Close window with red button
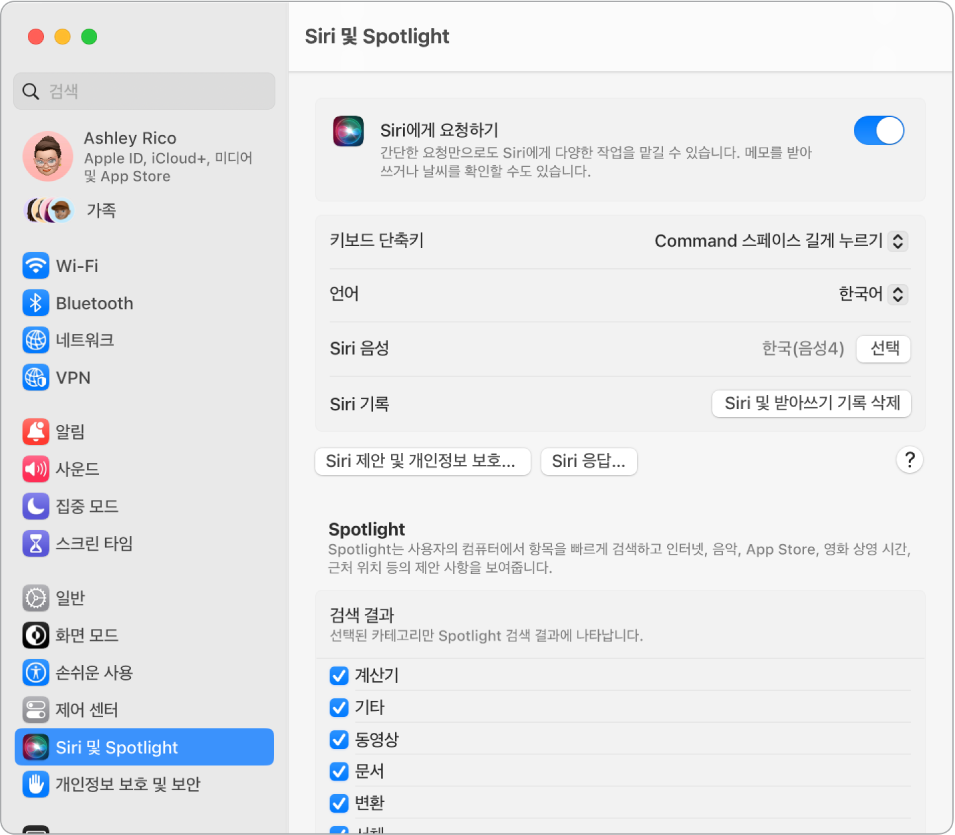Screen dimensions: 955x835 (x=36, y=37)
